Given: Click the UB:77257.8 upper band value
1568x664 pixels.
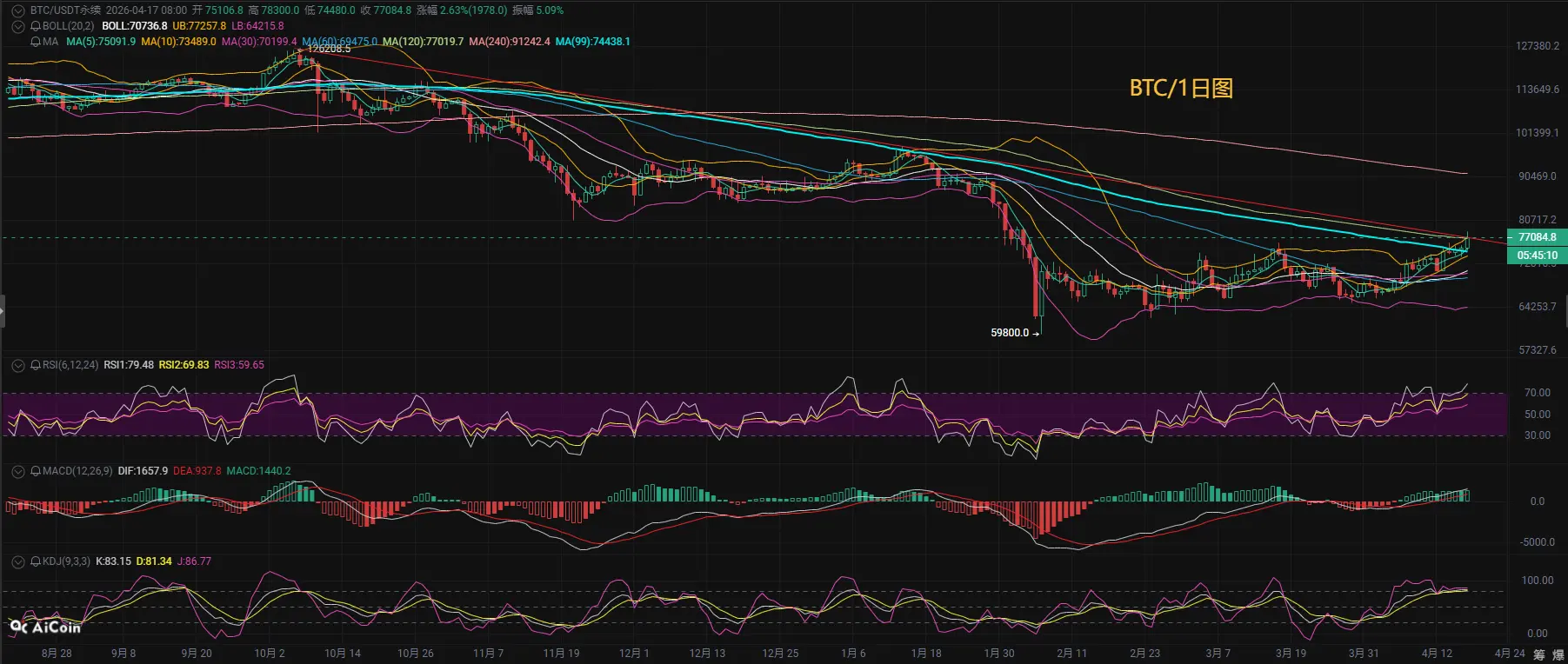Looking at the screenshot, I should click(x=199, y=26).
